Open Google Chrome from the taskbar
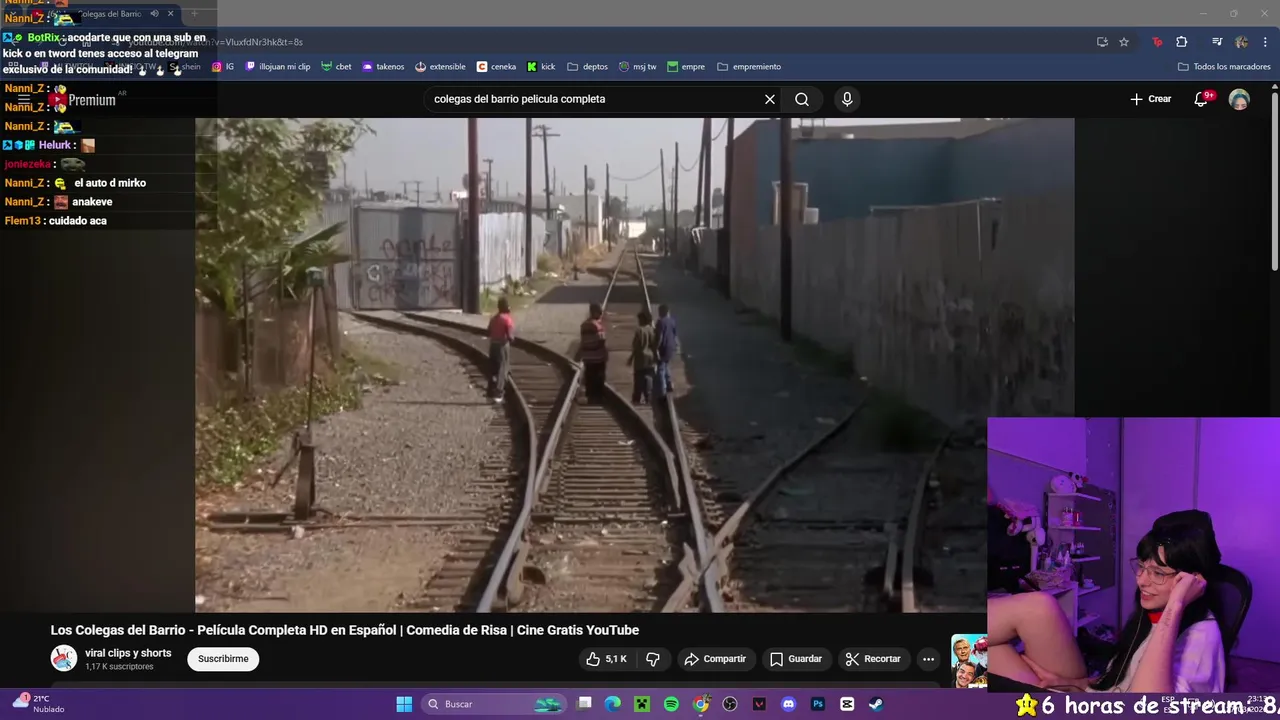 [701, 704]
